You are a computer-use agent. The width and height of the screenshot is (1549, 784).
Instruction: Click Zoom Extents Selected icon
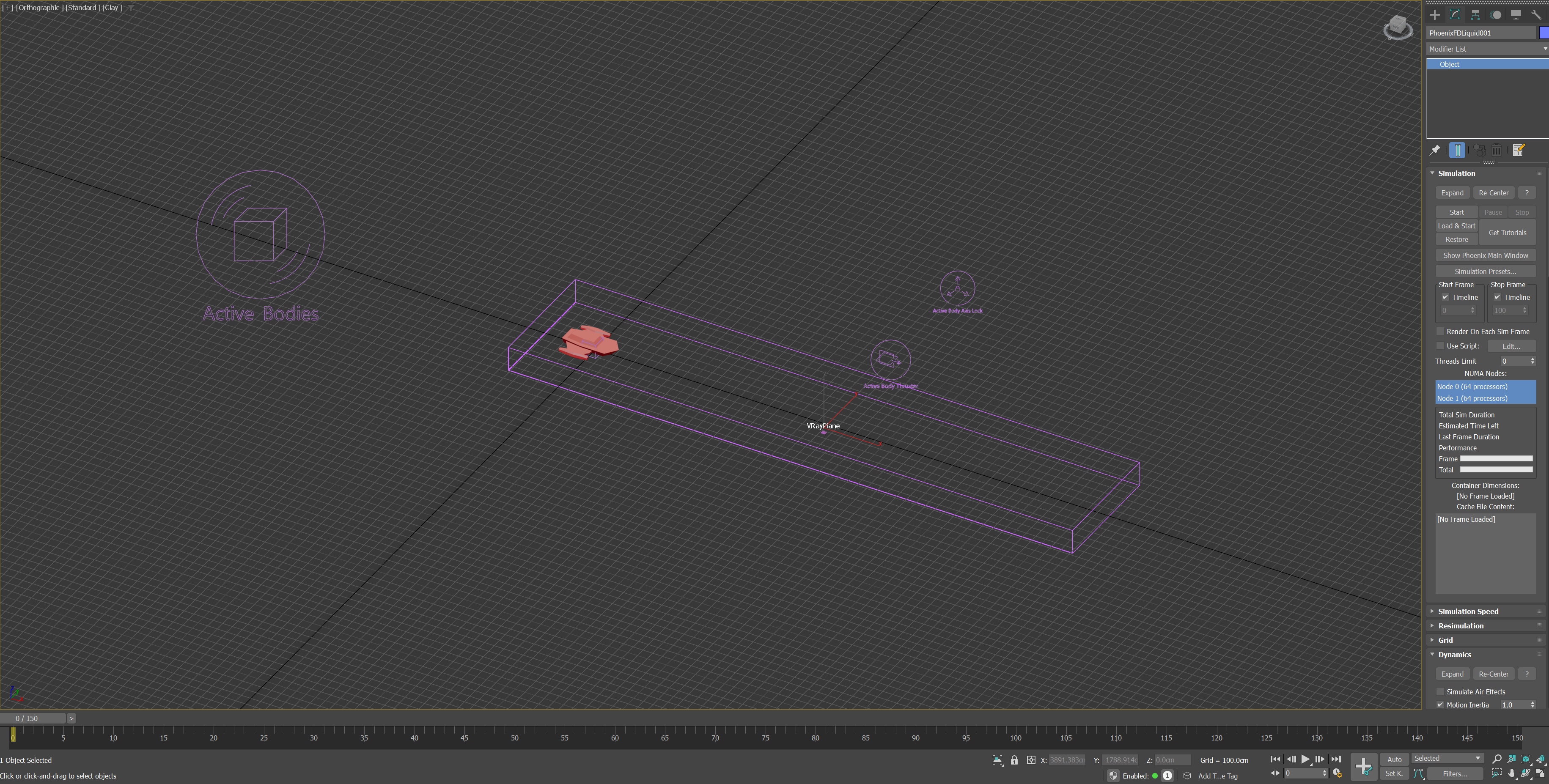pyautogui.click(x=1526, y=759)
